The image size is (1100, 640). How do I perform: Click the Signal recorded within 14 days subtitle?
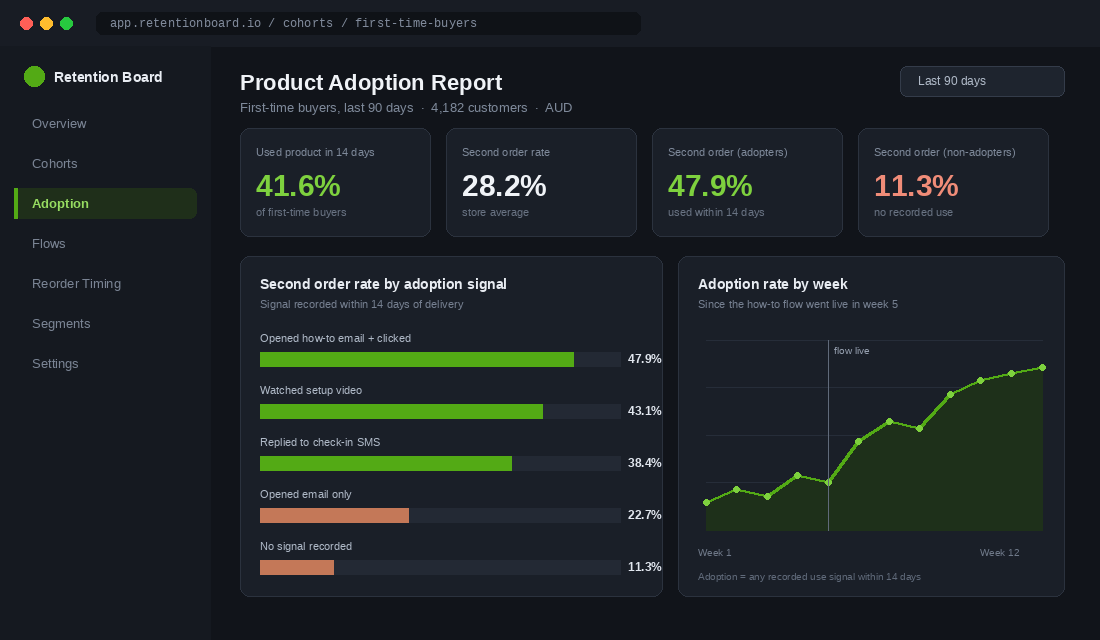pos(361,305)
